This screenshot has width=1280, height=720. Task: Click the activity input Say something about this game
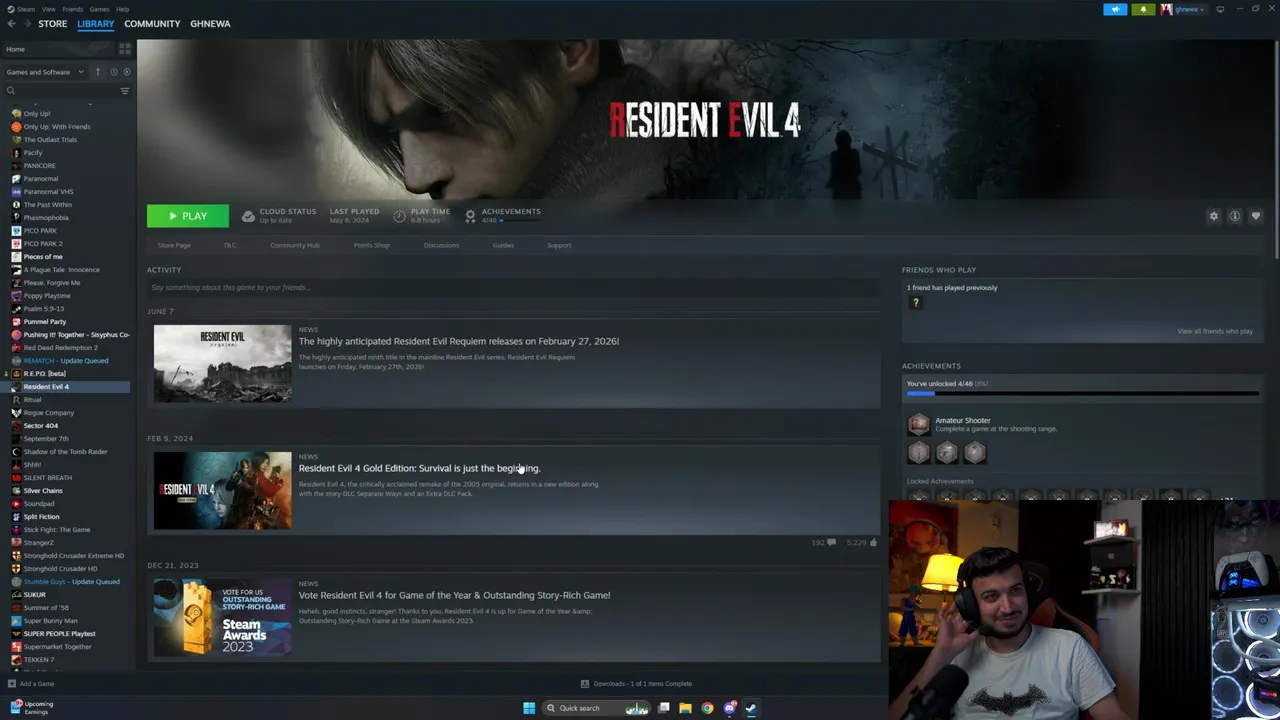coord(514,288)
